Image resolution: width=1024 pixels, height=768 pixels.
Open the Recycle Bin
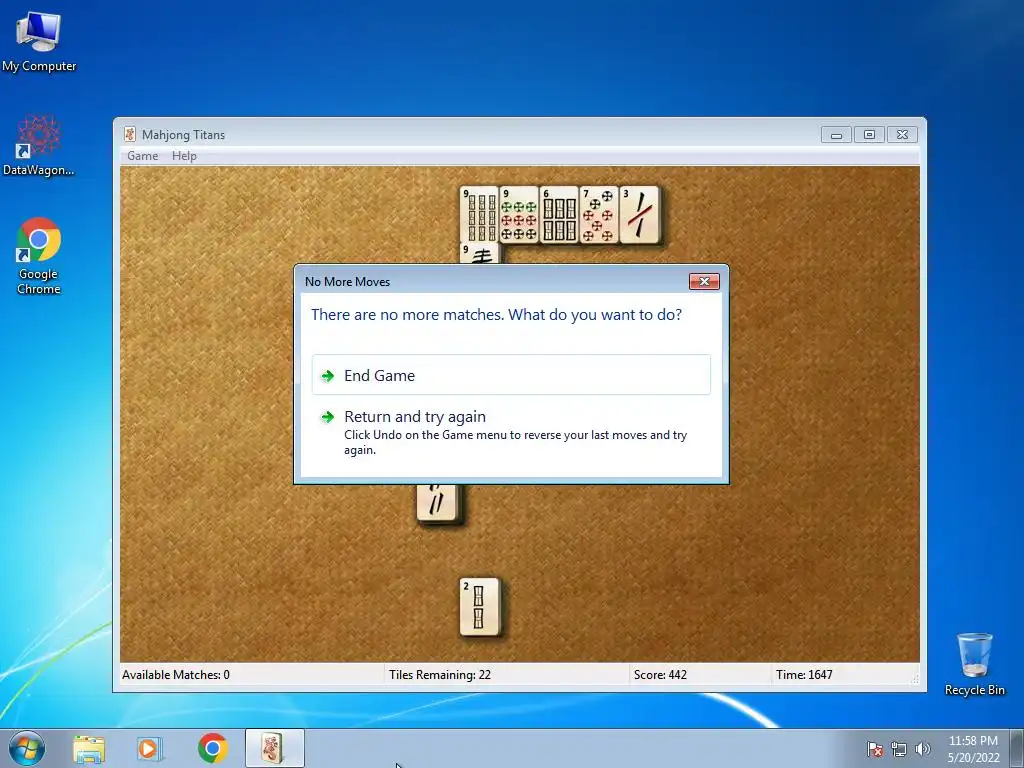click(x=974, y=664)
